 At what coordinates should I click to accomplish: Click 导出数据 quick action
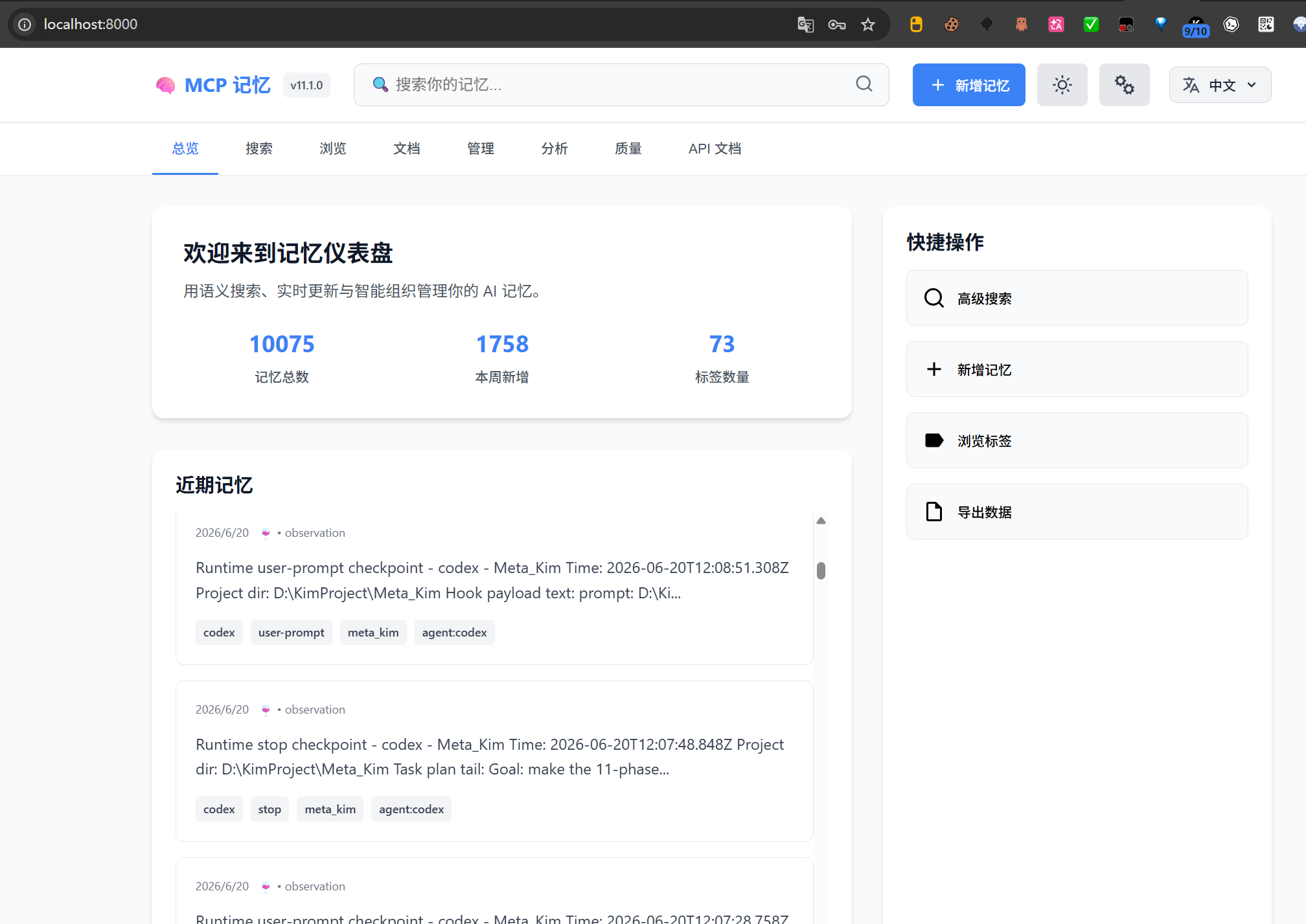1077,512
